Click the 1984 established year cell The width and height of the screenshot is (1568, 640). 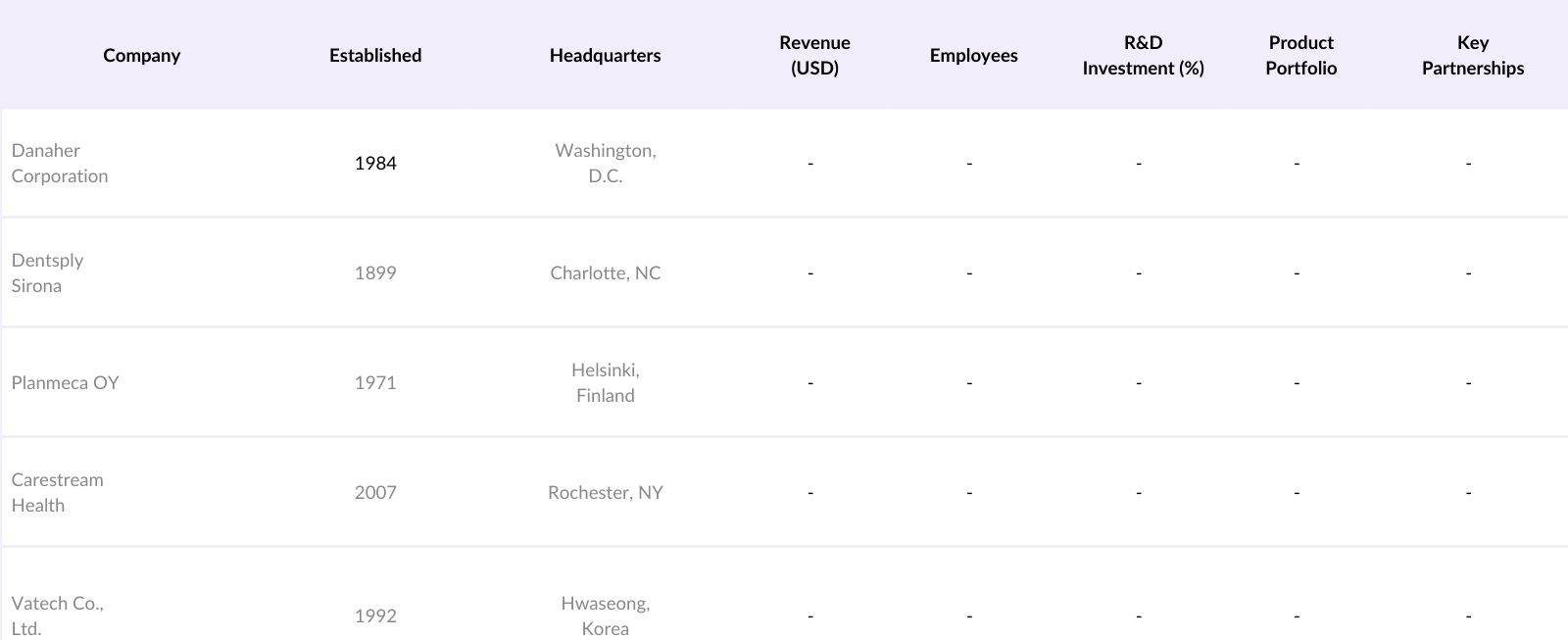375,163
